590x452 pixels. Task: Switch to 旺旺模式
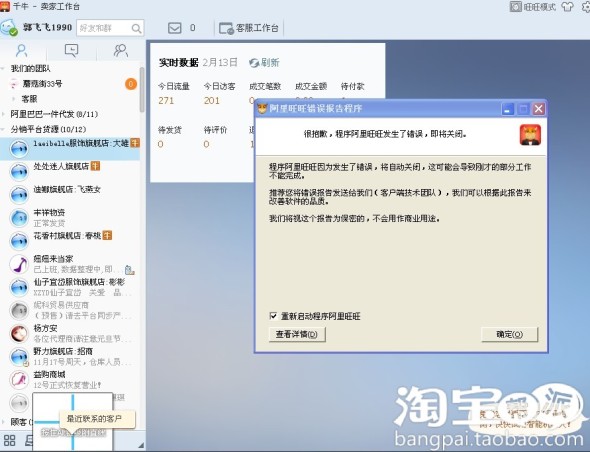(x=532, y=7)
